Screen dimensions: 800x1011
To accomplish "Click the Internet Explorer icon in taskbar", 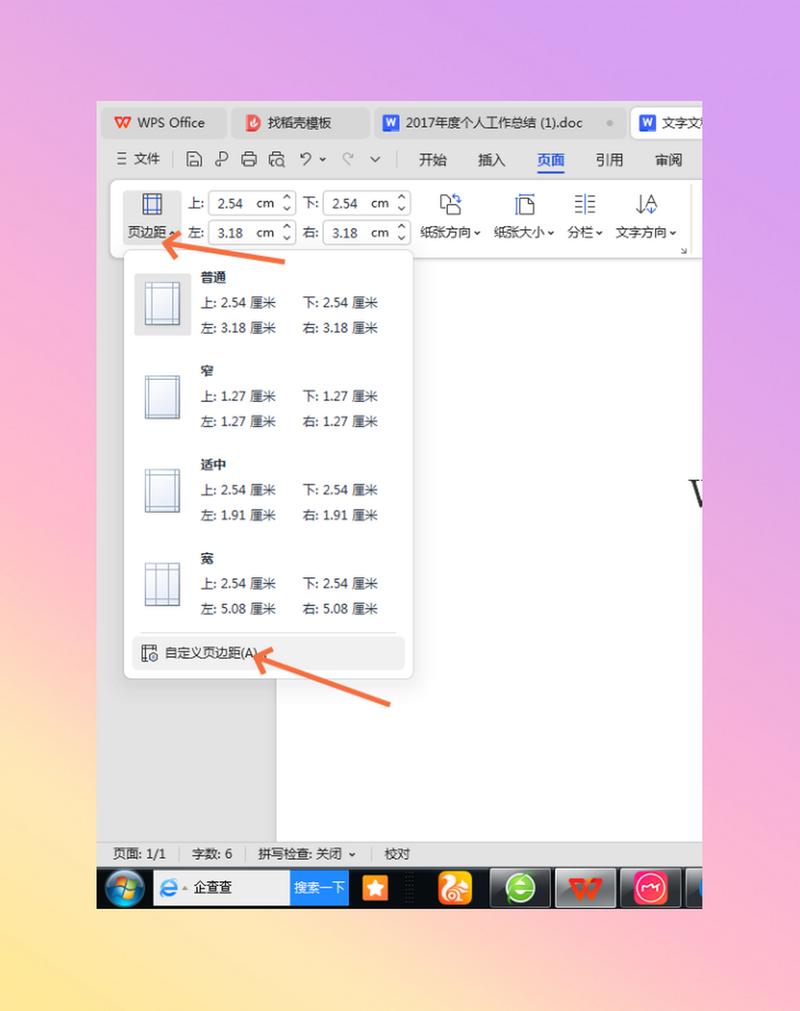I will (169, 888).
